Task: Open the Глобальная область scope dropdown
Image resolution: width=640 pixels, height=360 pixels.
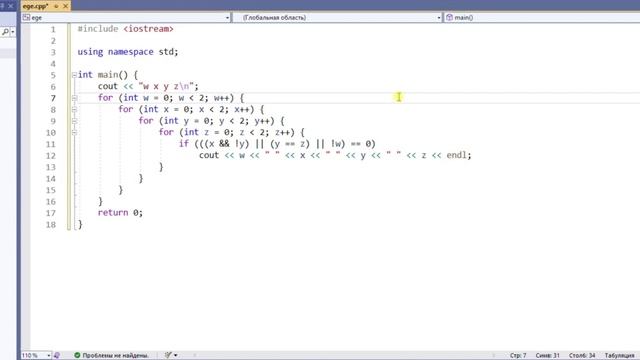Action: 439,18
